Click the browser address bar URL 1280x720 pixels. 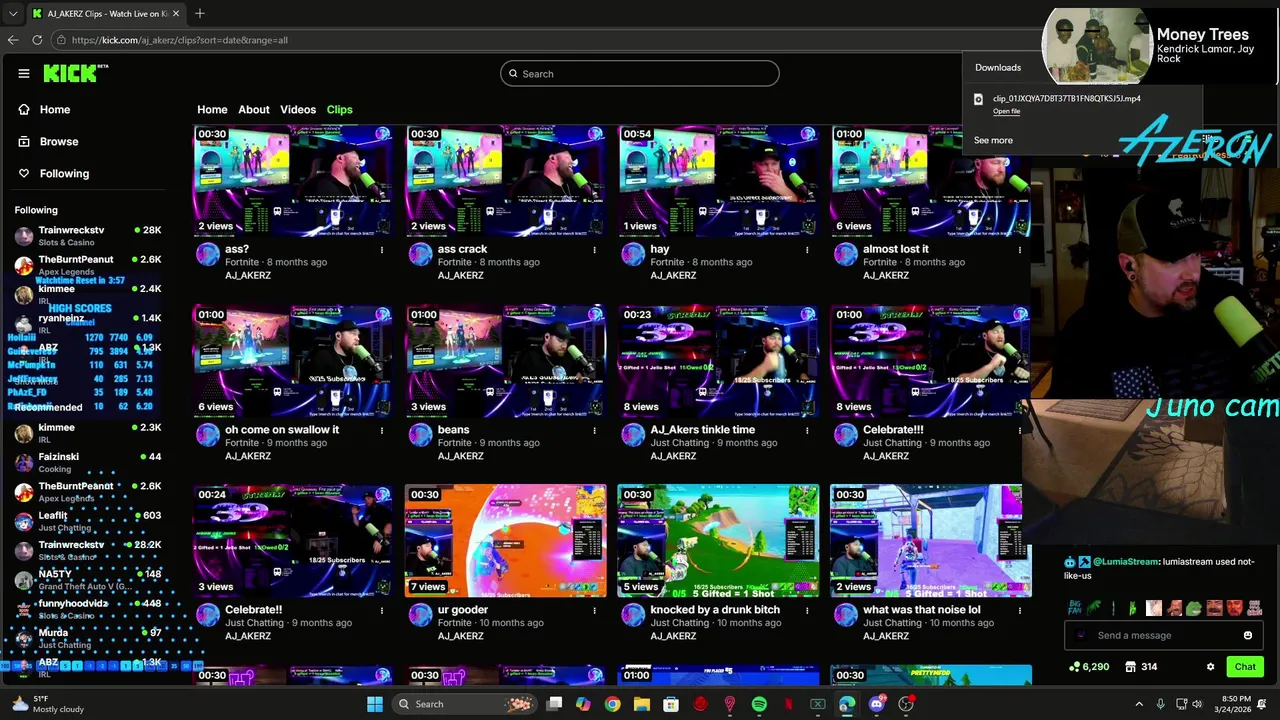pos(180,40)
